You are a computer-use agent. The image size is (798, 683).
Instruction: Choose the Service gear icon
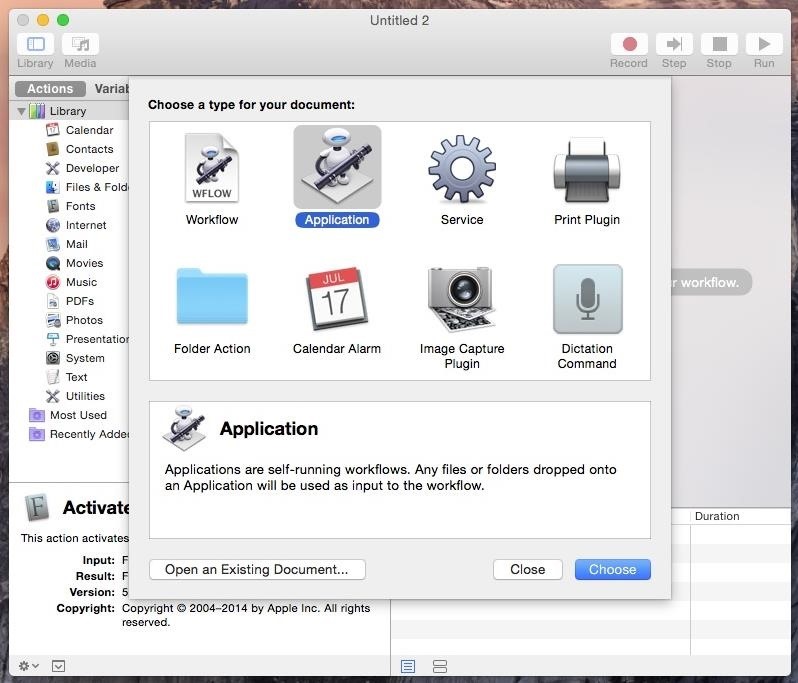(x=462, y=168)
